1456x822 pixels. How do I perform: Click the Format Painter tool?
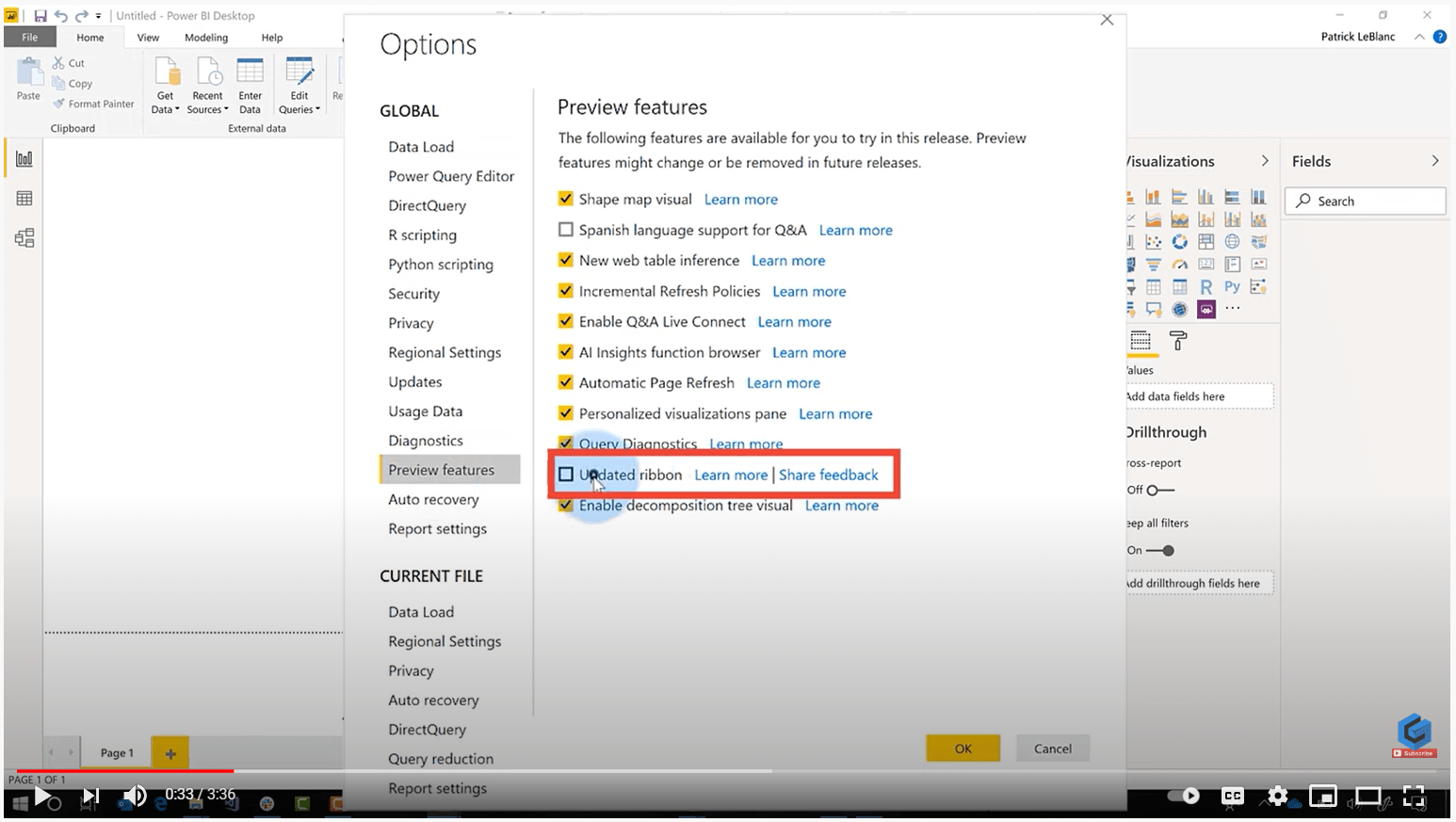tap(93, 104)
